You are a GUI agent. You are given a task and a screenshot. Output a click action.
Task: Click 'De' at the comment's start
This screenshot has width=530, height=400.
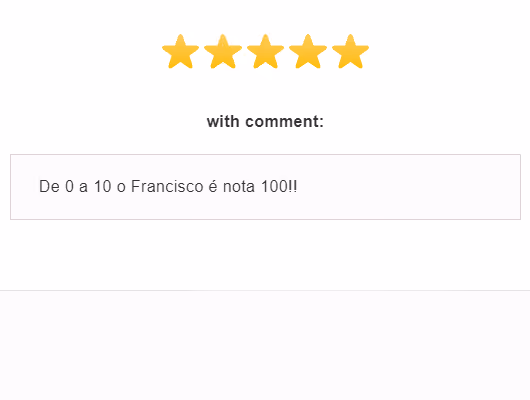tap(49, 186)
